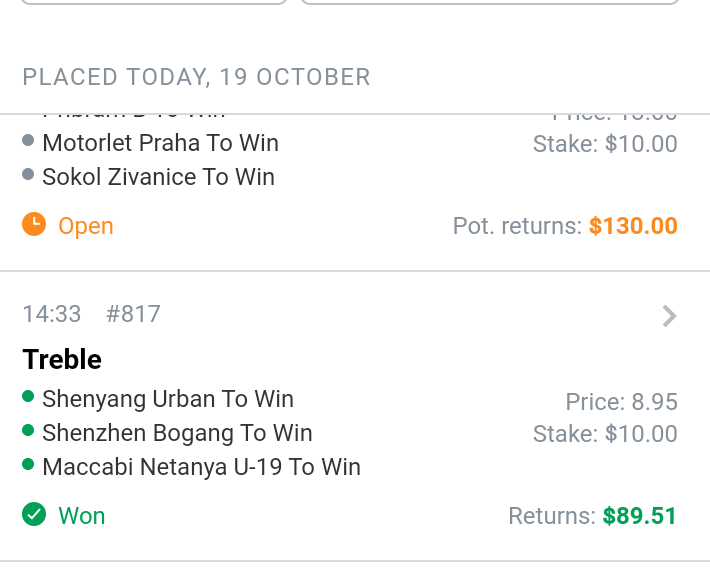710x569 pixels.
Task: Click the Placed Today, 19 October header
Action: point(196,77)
